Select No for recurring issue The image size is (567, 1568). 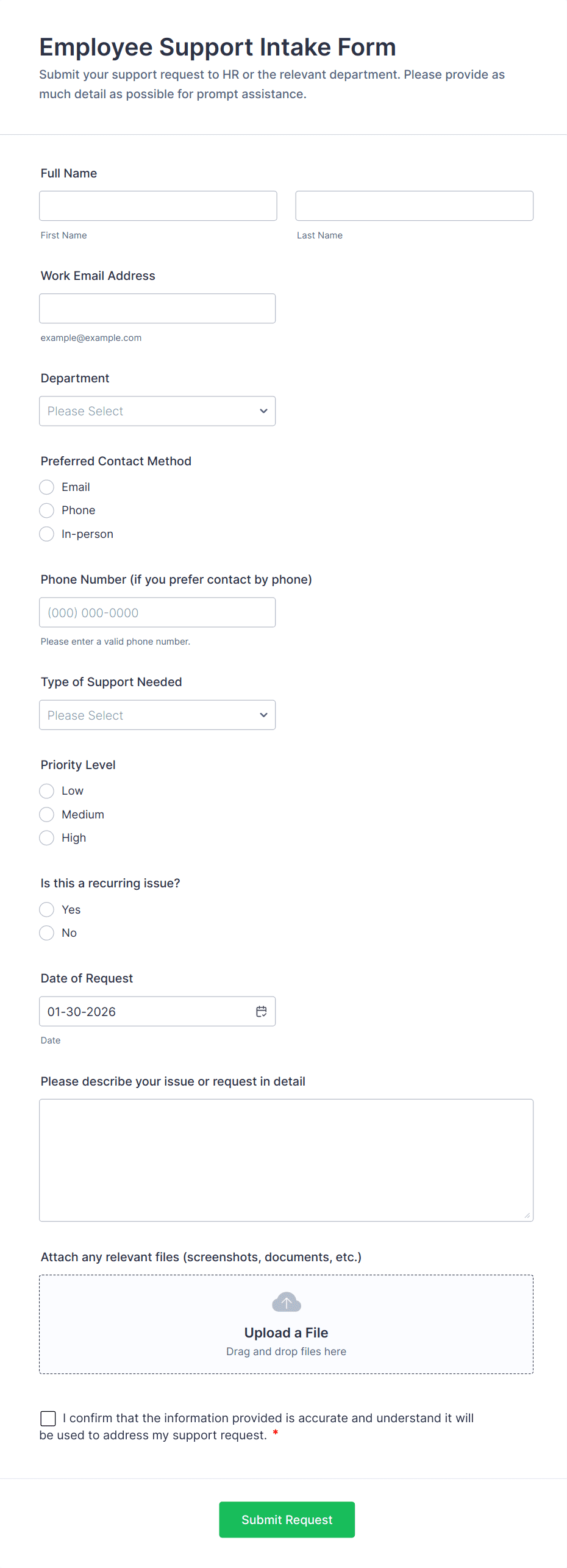tap(46, 933)
